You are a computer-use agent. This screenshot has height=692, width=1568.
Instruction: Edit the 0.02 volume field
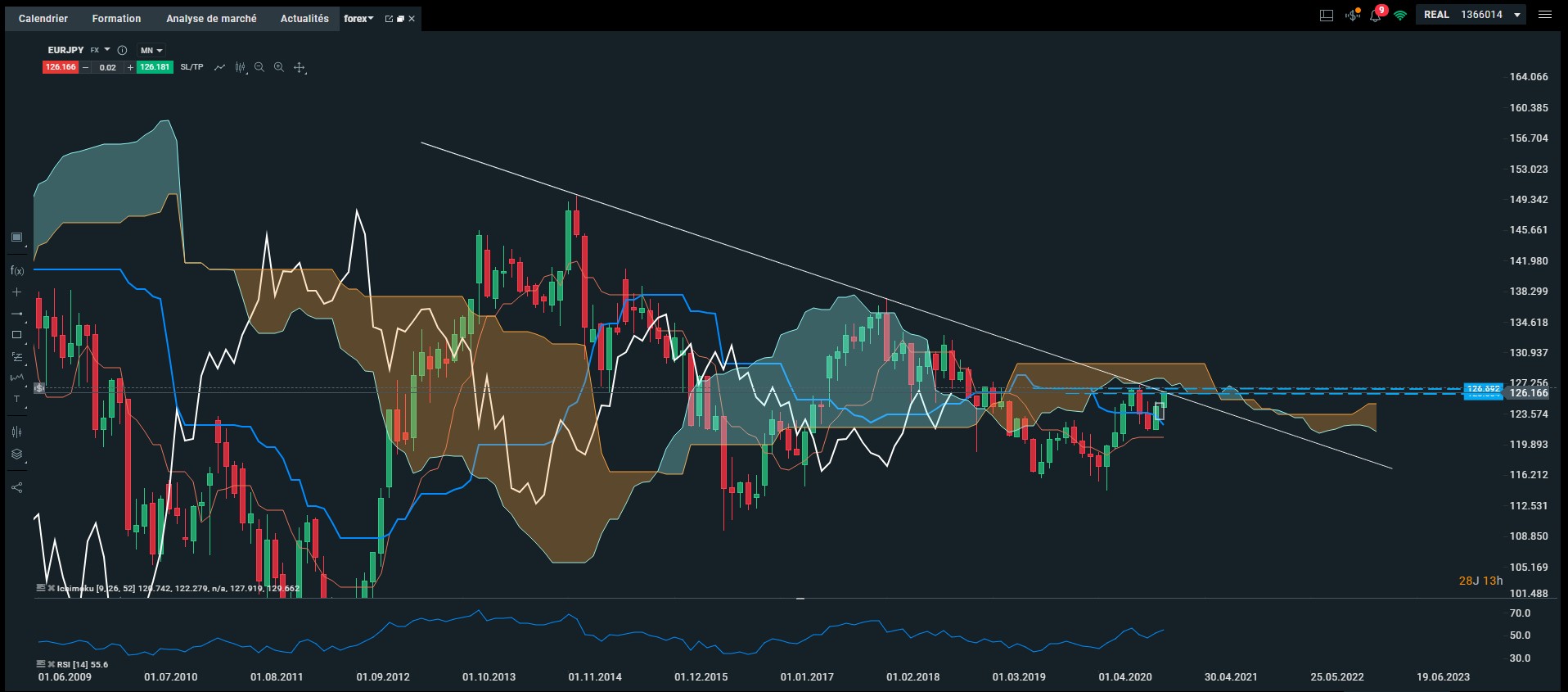(x=107, y=67)
